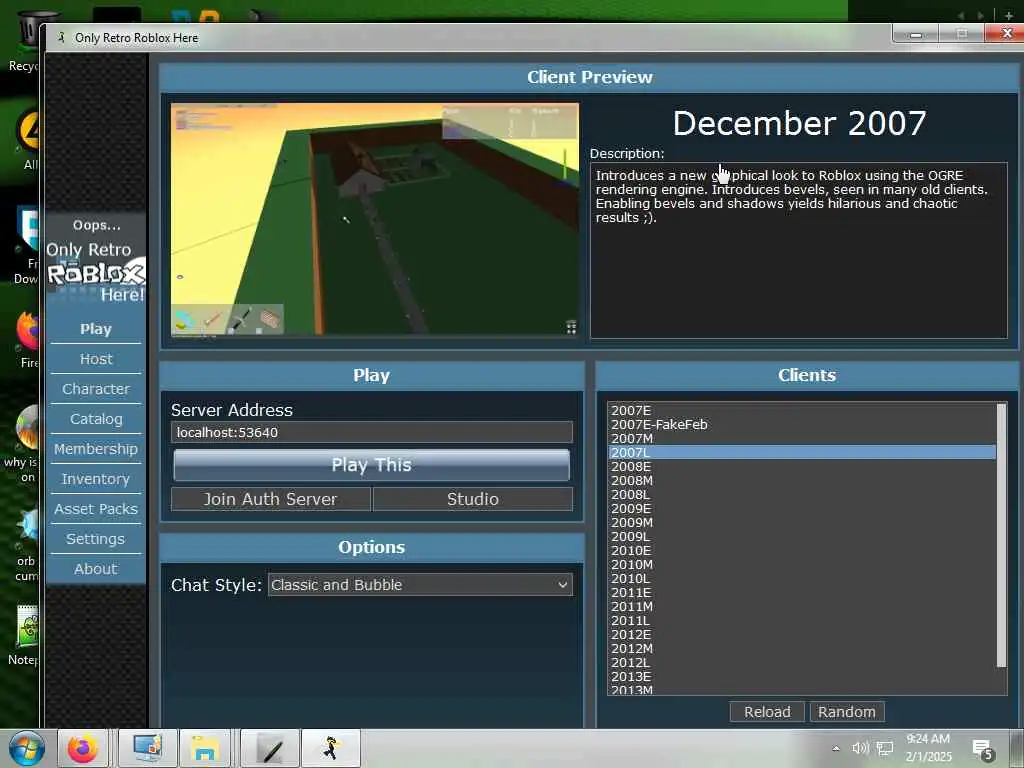Open the Inventory menu item
Viewport: 1024px width, 768px height.
(x=96, y=479)
